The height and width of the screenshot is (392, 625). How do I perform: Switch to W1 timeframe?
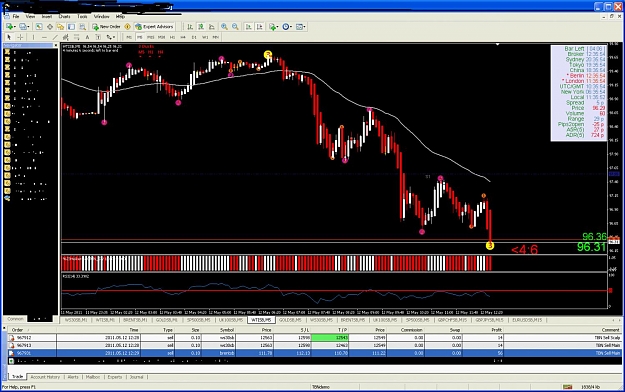point(204,37)
